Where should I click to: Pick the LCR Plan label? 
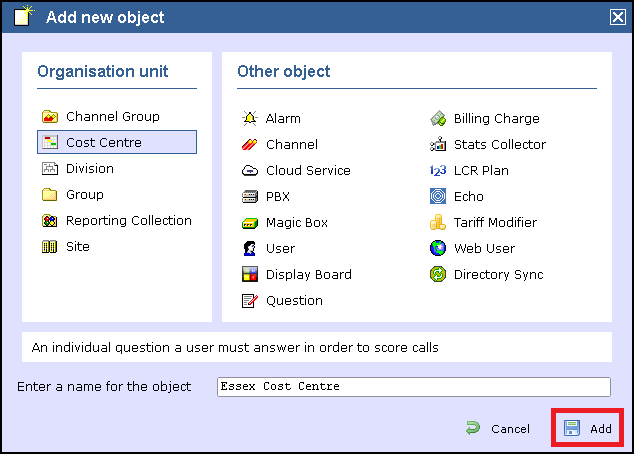click(481, 171)
